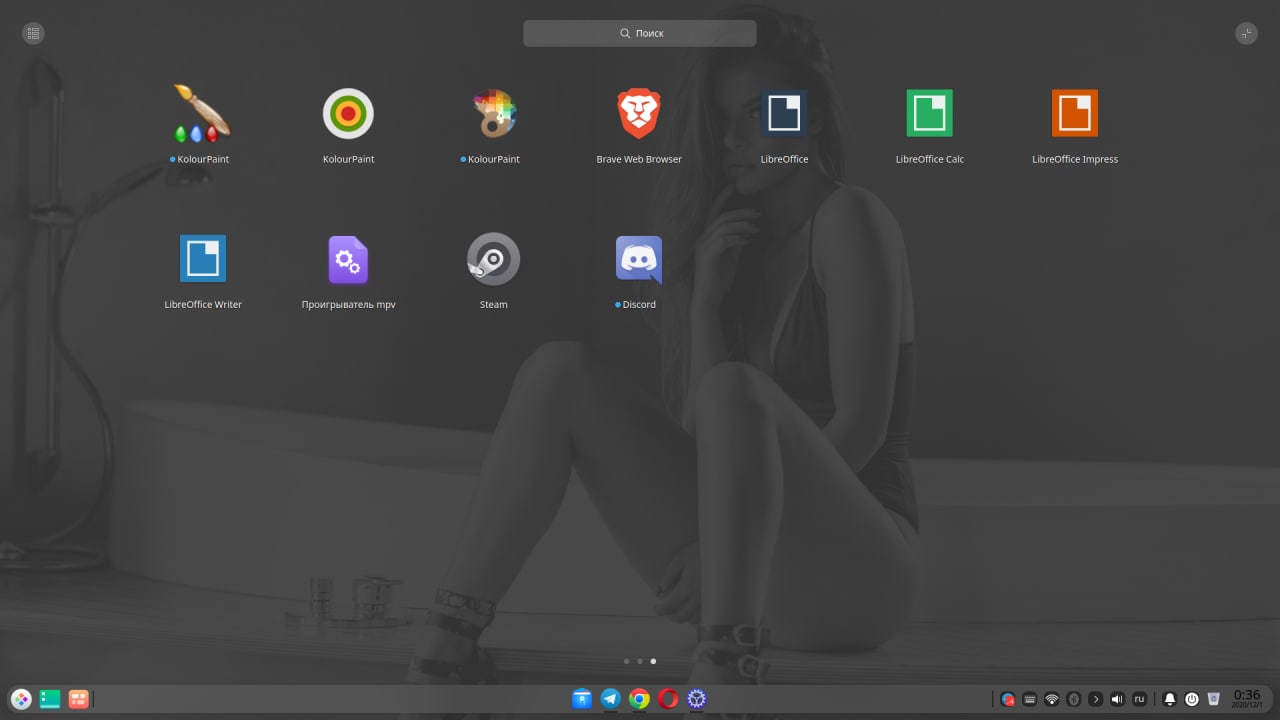Open the notification bell

1170,699
